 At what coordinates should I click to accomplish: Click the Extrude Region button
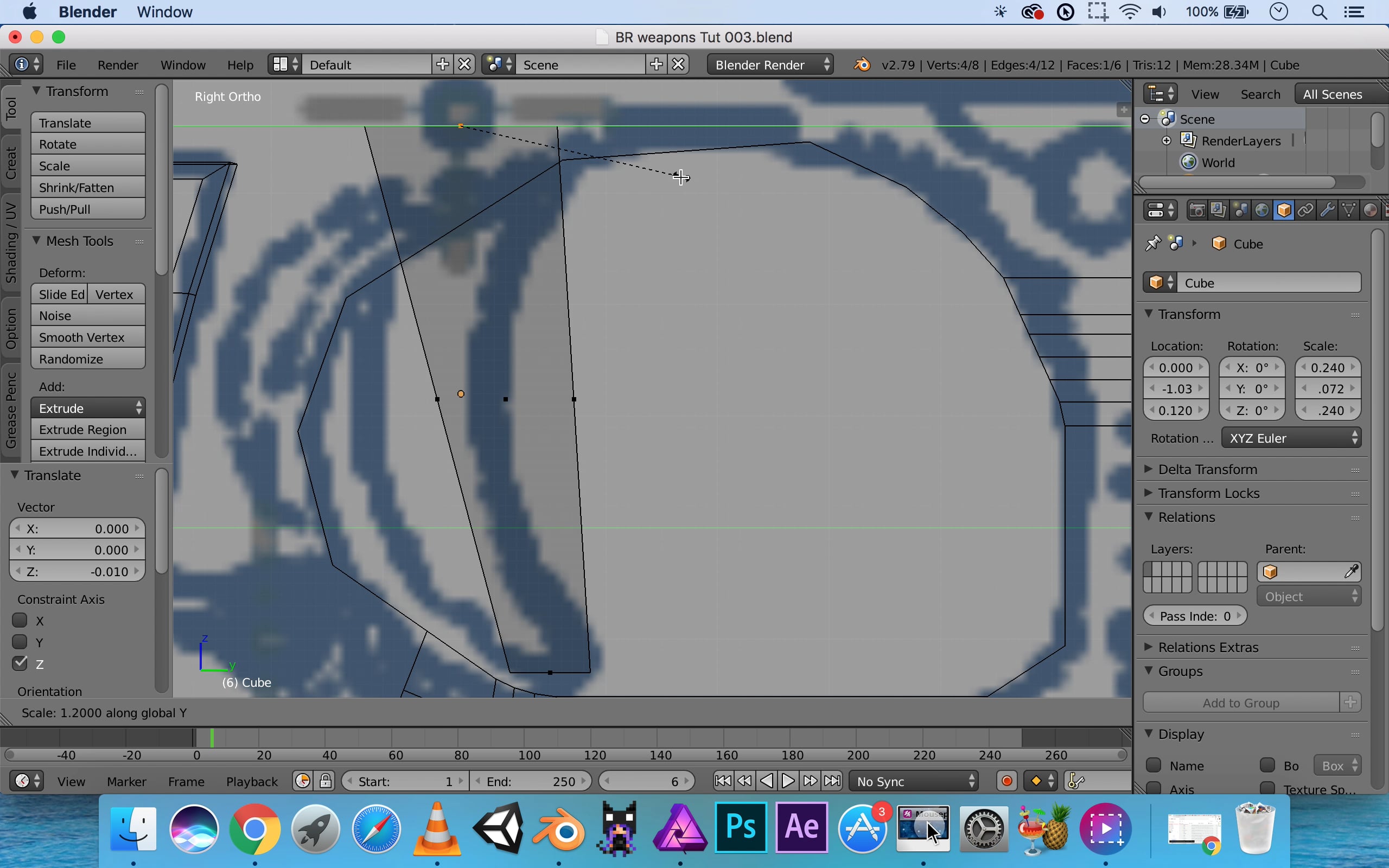click(x=88, y=430)
